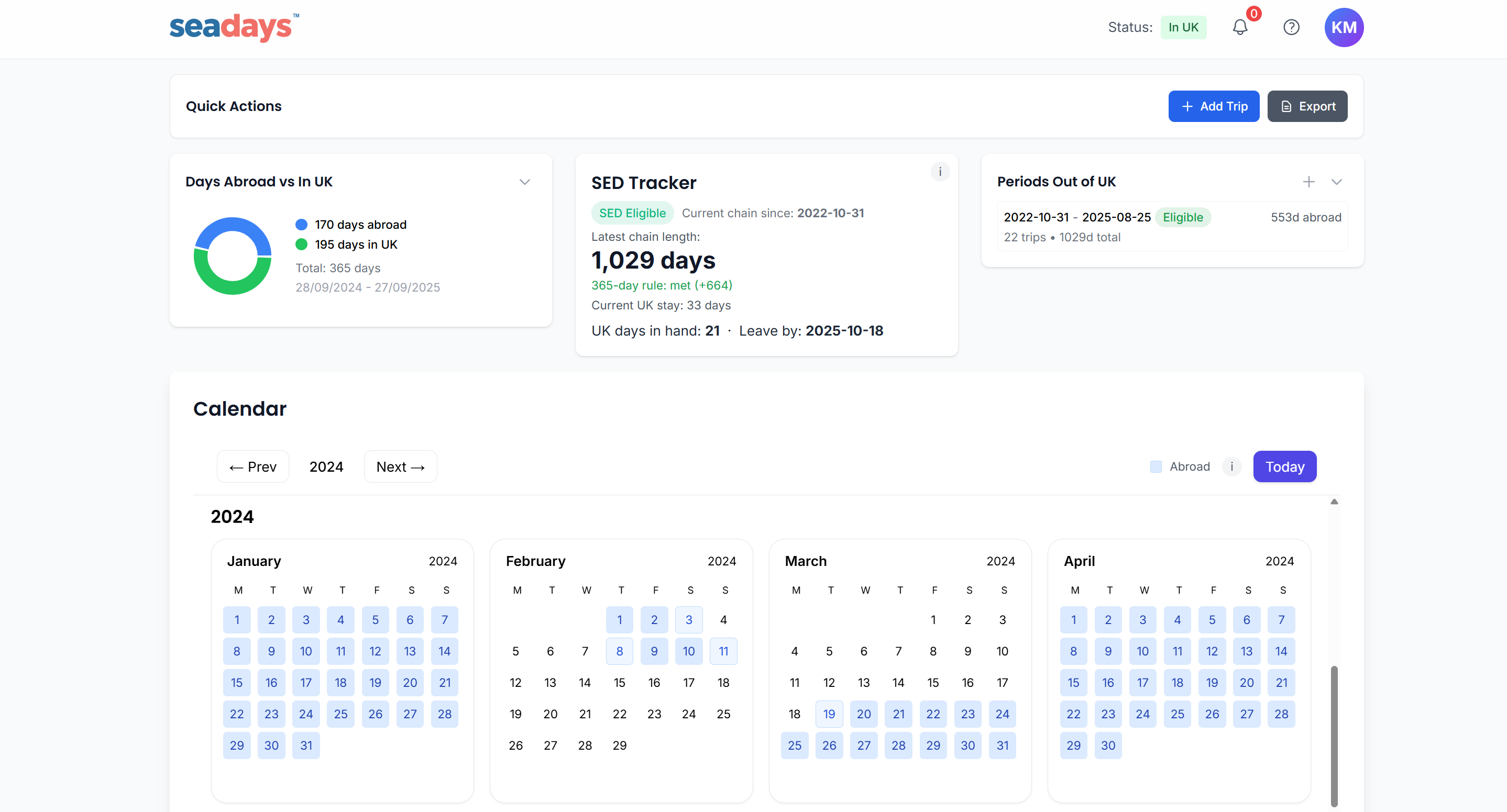The height and width of the screenshot is (812, 1507).
Task: Click the Add Trip button
Action: click(1214, 106)
